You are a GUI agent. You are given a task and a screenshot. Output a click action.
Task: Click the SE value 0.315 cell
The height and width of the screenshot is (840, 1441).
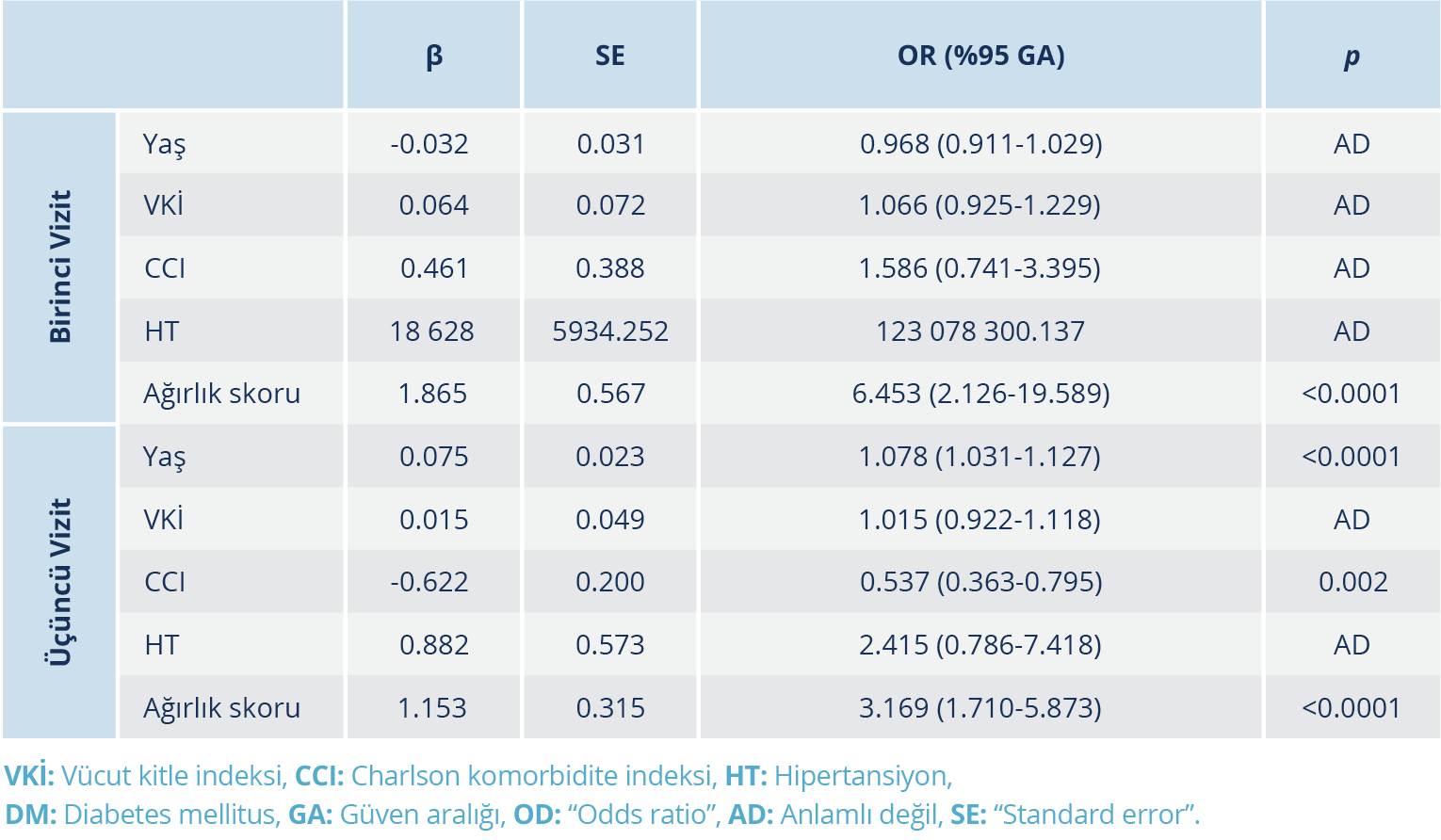(x=610, y=707)
